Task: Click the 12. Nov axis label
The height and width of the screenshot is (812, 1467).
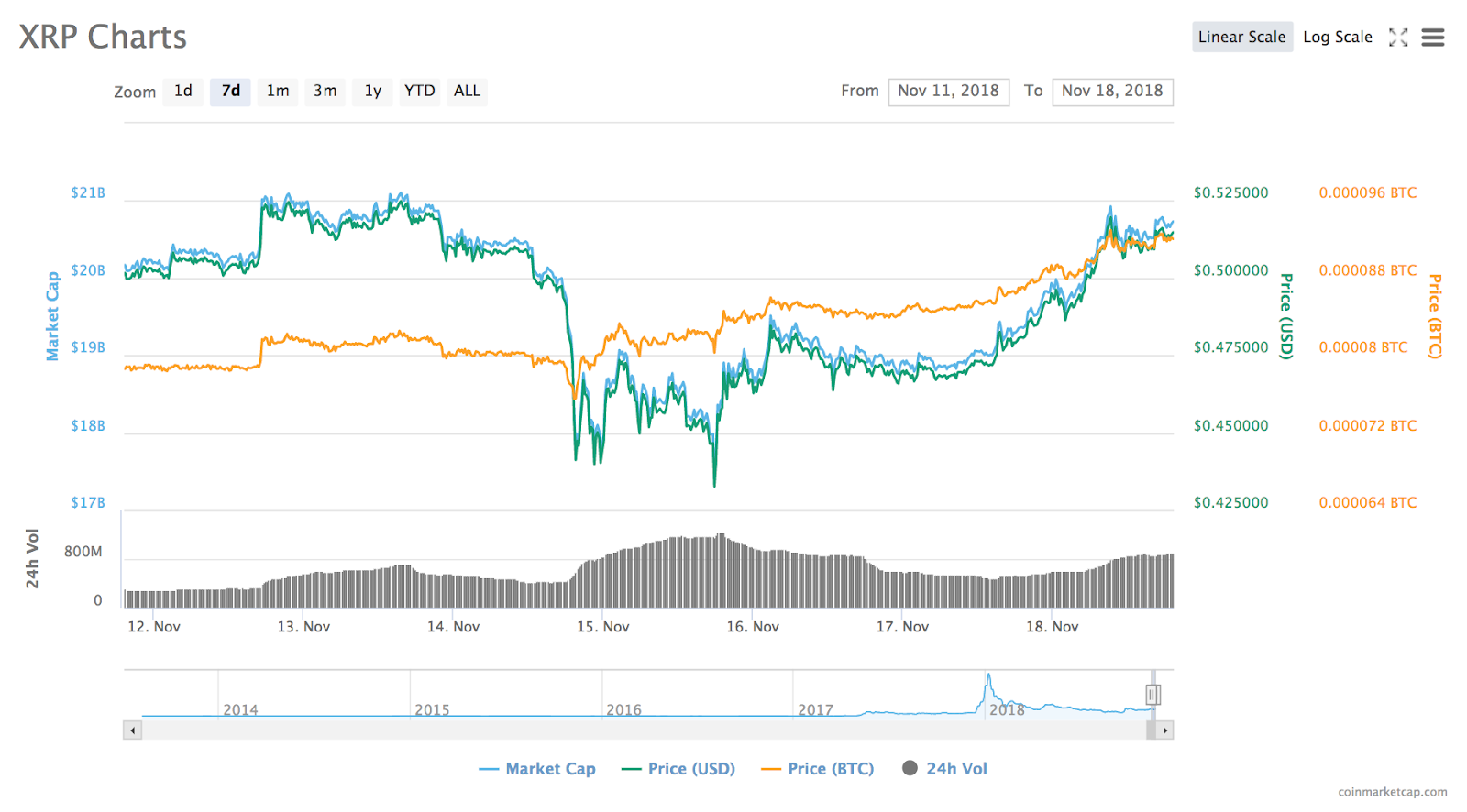Action: pyautogui.click(x=154, y=627)
